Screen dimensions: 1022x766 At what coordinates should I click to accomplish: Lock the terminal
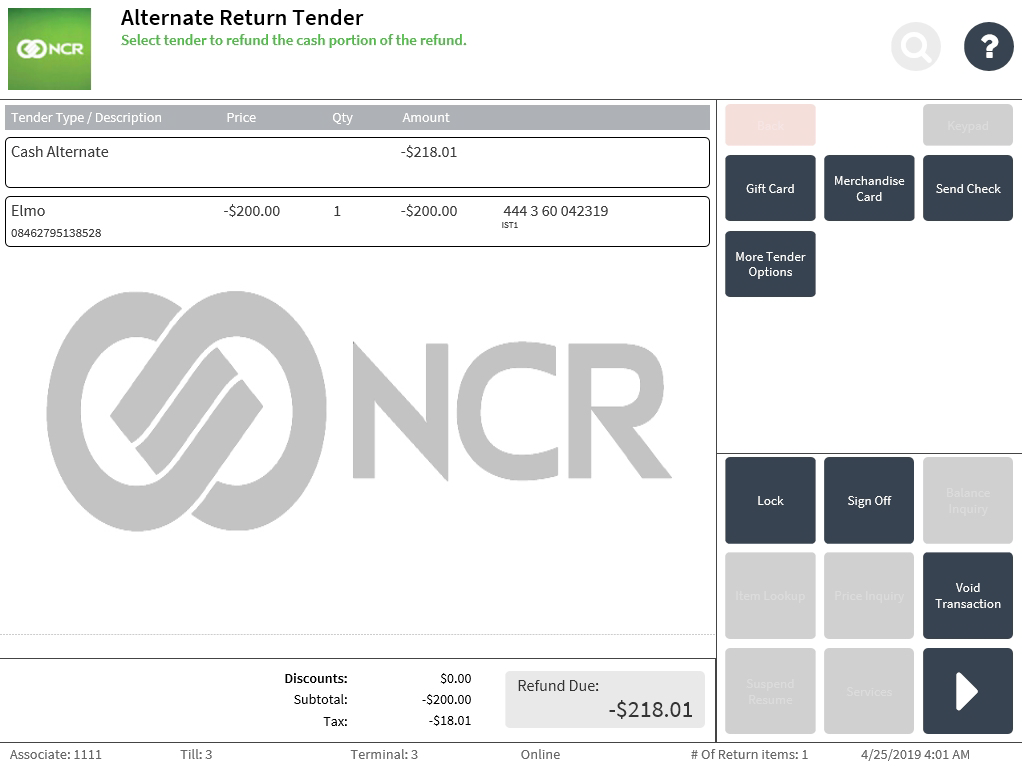point(770,500)
